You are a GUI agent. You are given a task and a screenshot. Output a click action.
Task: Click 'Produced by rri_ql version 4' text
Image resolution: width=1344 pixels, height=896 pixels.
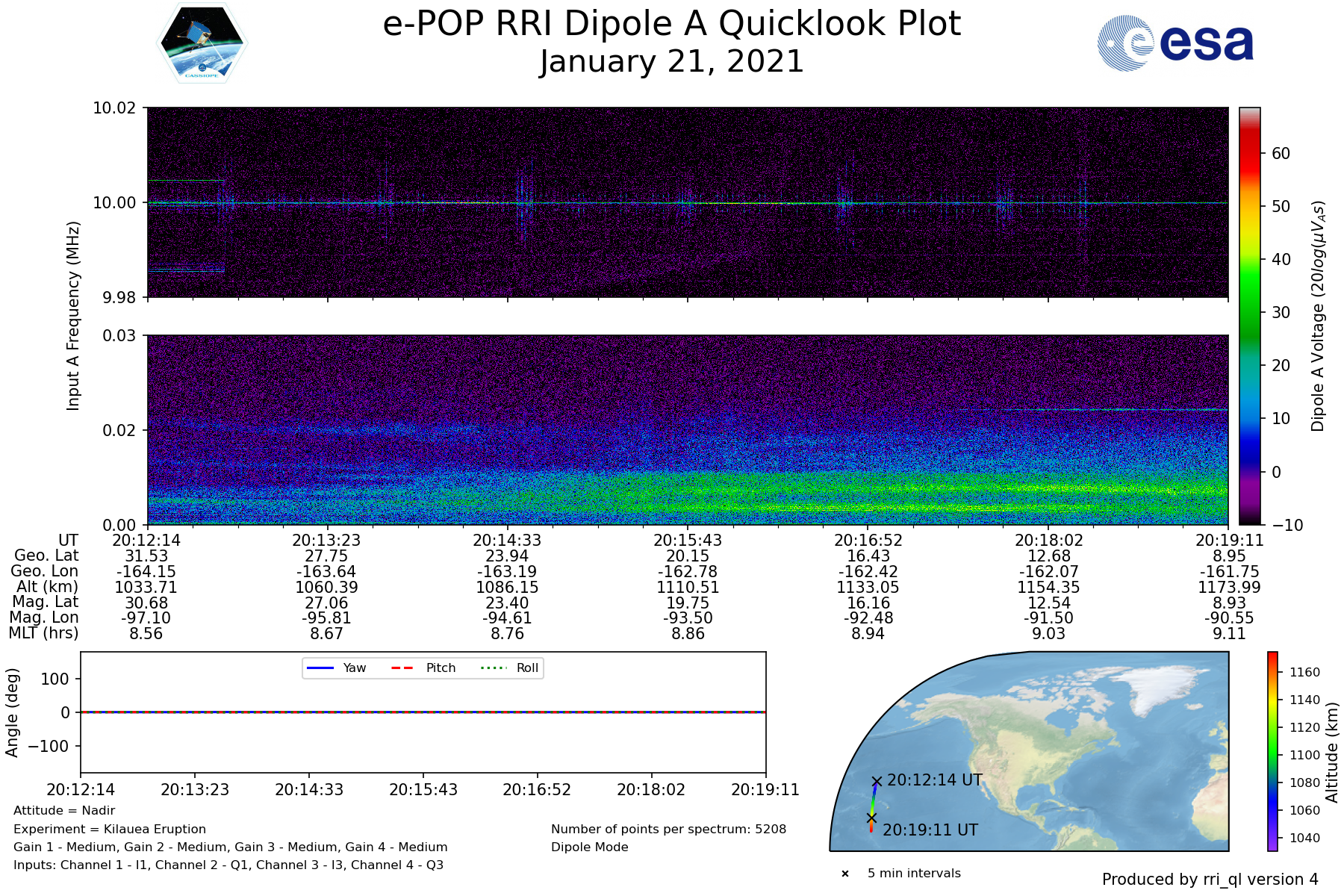(1210, 880)
